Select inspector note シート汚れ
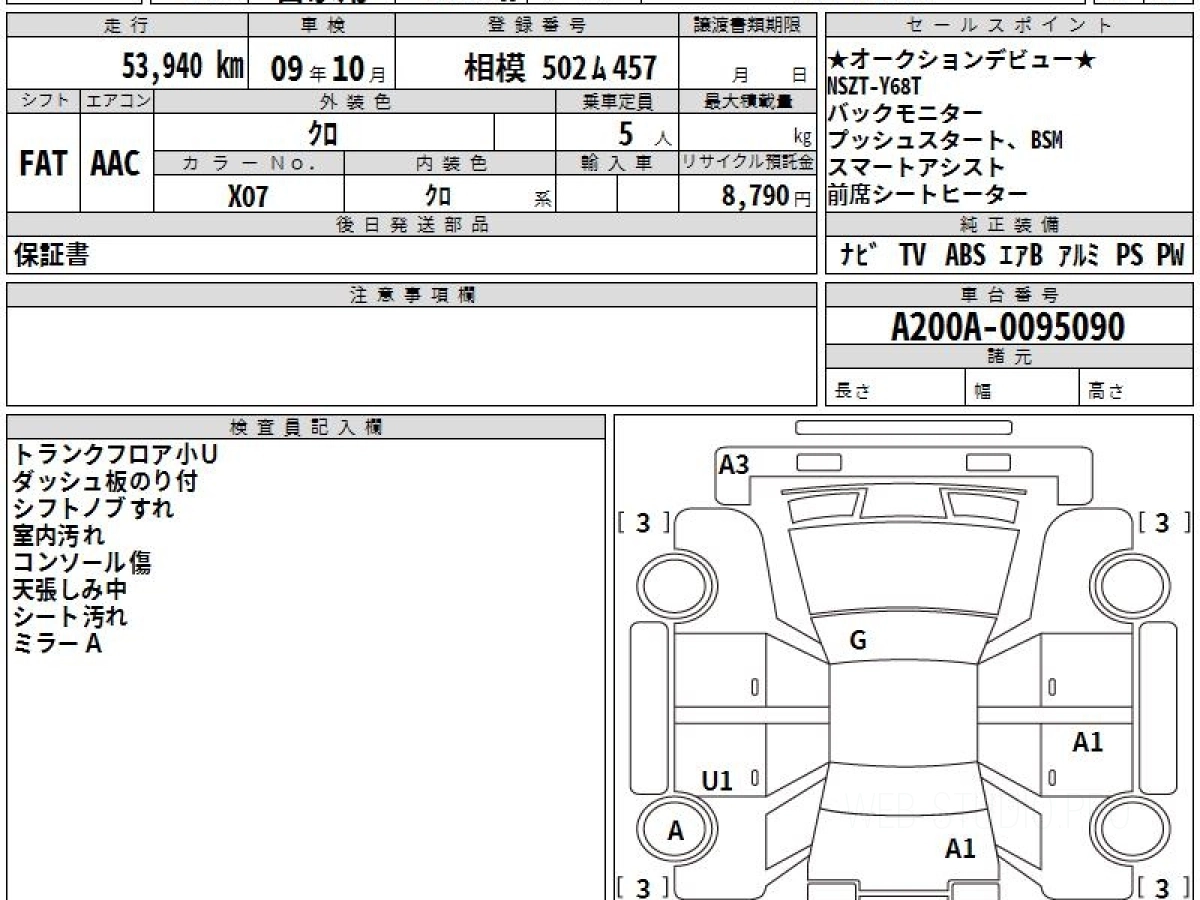1200x900 pixels. point(70,616)
